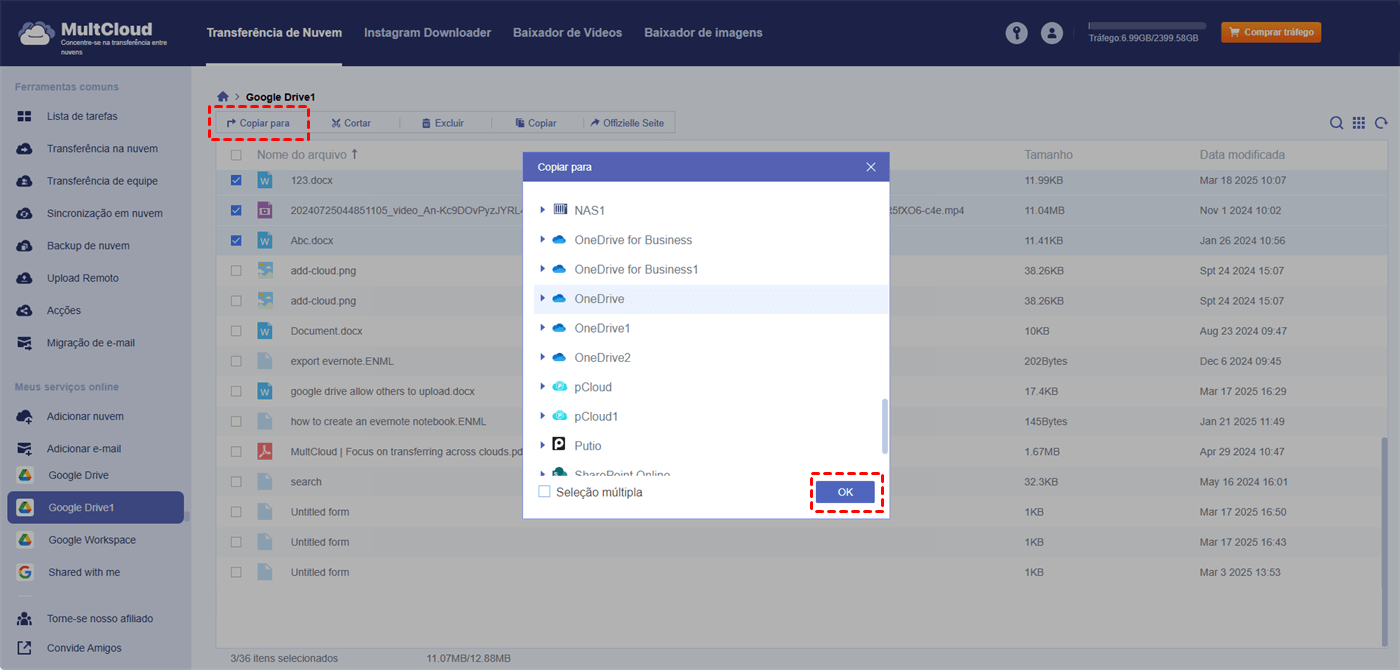Uncheck the 123.docx file checkbox

pos(236,181)
